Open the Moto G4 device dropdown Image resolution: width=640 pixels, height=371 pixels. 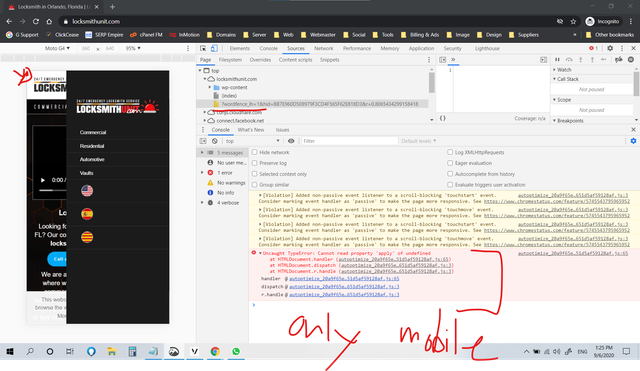(57, 48)
